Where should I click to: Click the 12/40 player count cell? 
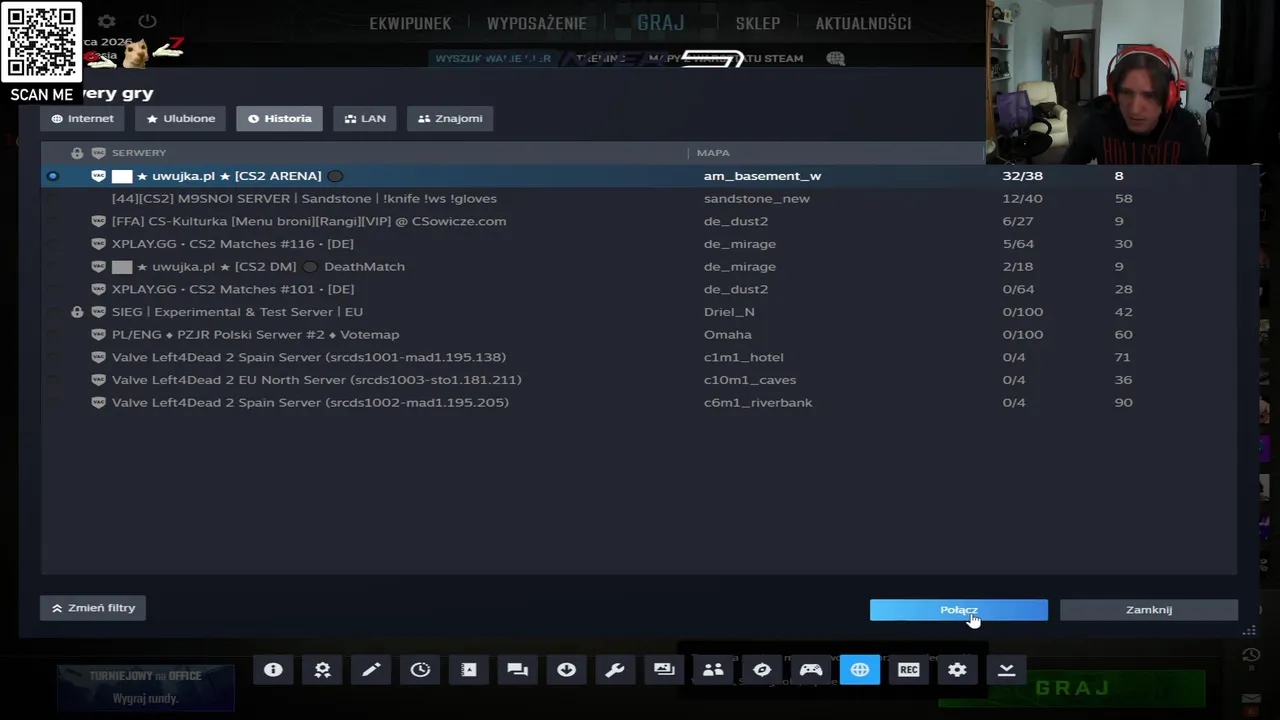(x=1022, y=198)
